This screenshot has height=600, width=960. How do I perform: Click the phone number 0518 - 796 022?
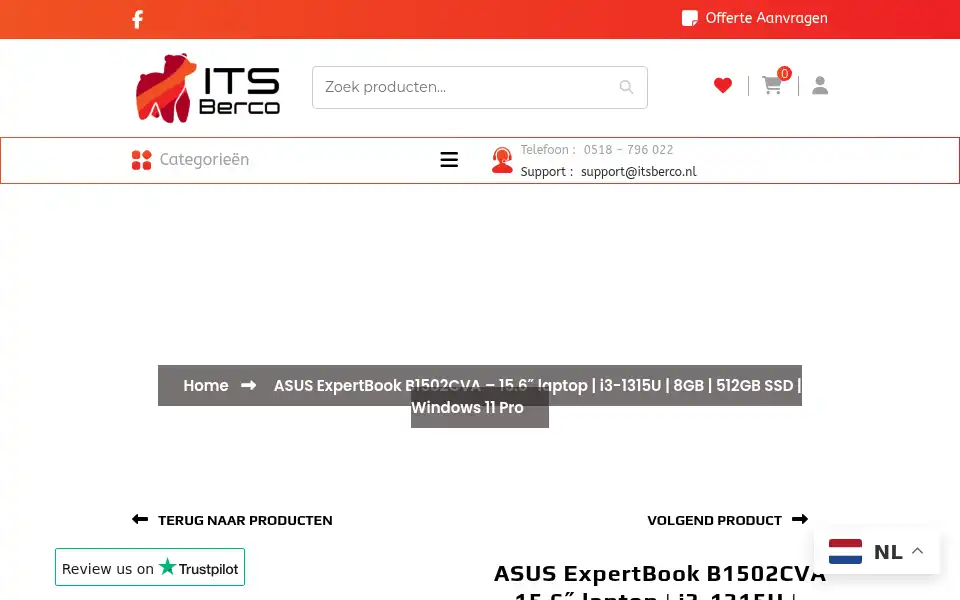click(628, 149)
